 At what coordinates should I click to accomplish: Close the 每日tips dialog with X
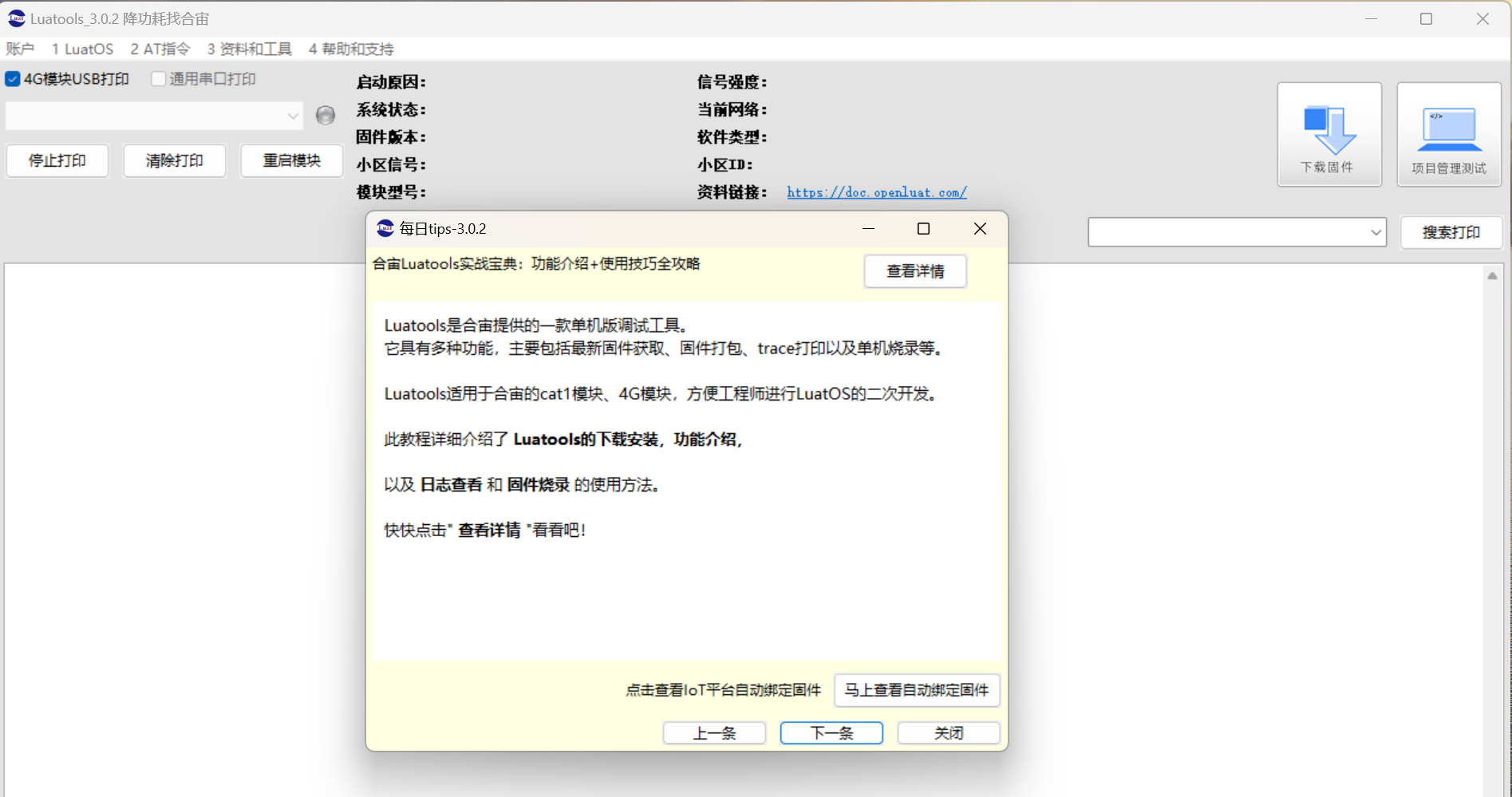[980, 229]
